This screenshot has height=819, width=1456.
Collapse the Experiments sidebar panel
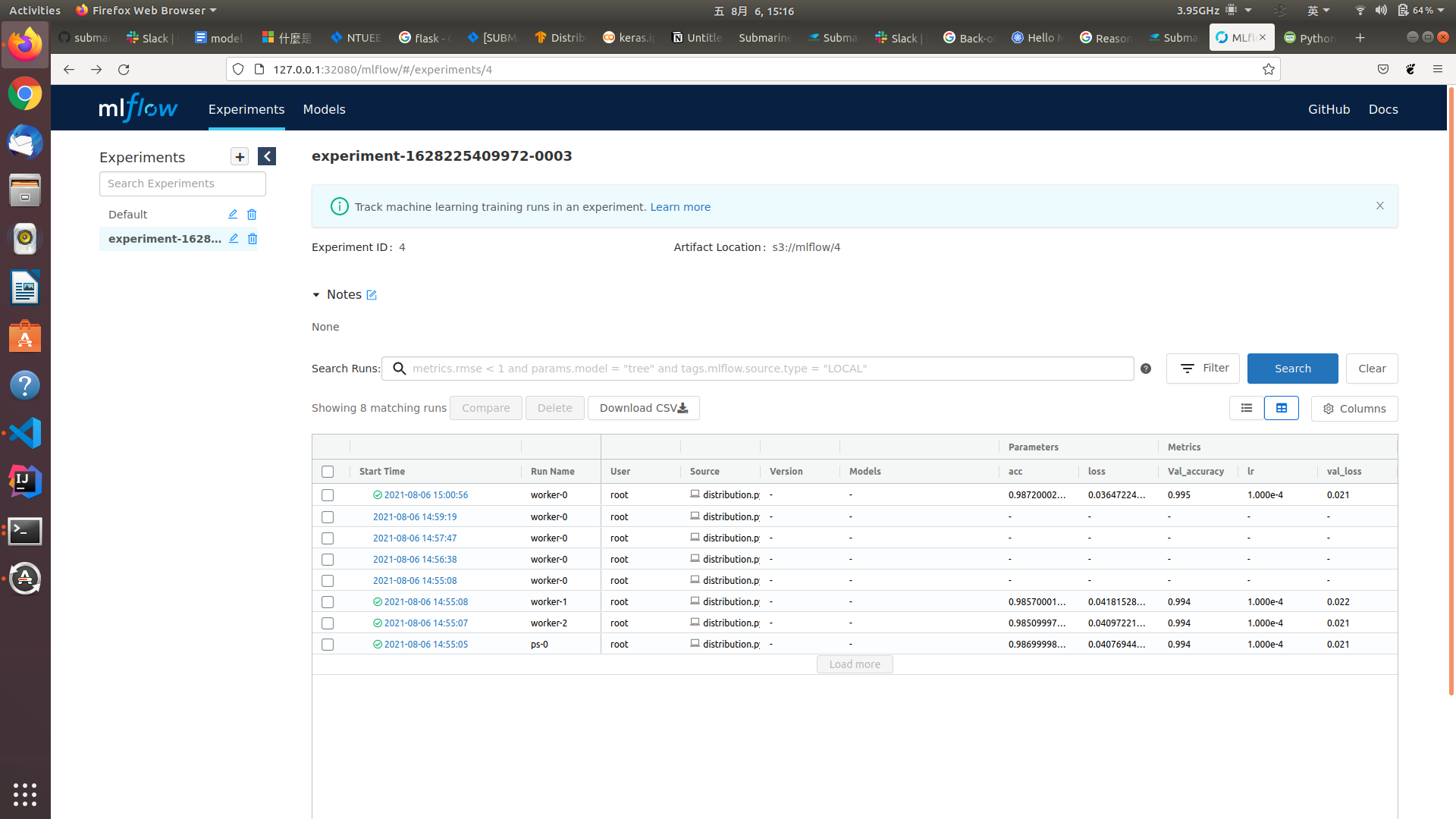[x=266, y=156]
